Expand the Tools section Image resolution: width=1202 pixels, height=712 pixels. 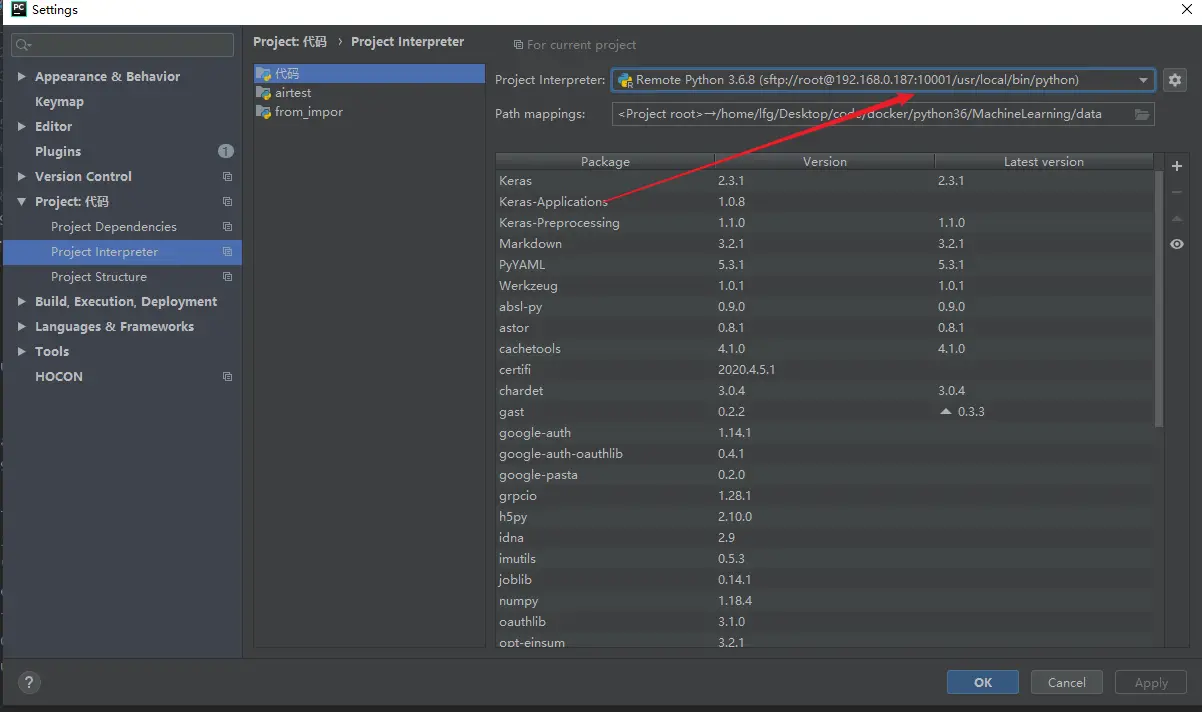point(22,352)
